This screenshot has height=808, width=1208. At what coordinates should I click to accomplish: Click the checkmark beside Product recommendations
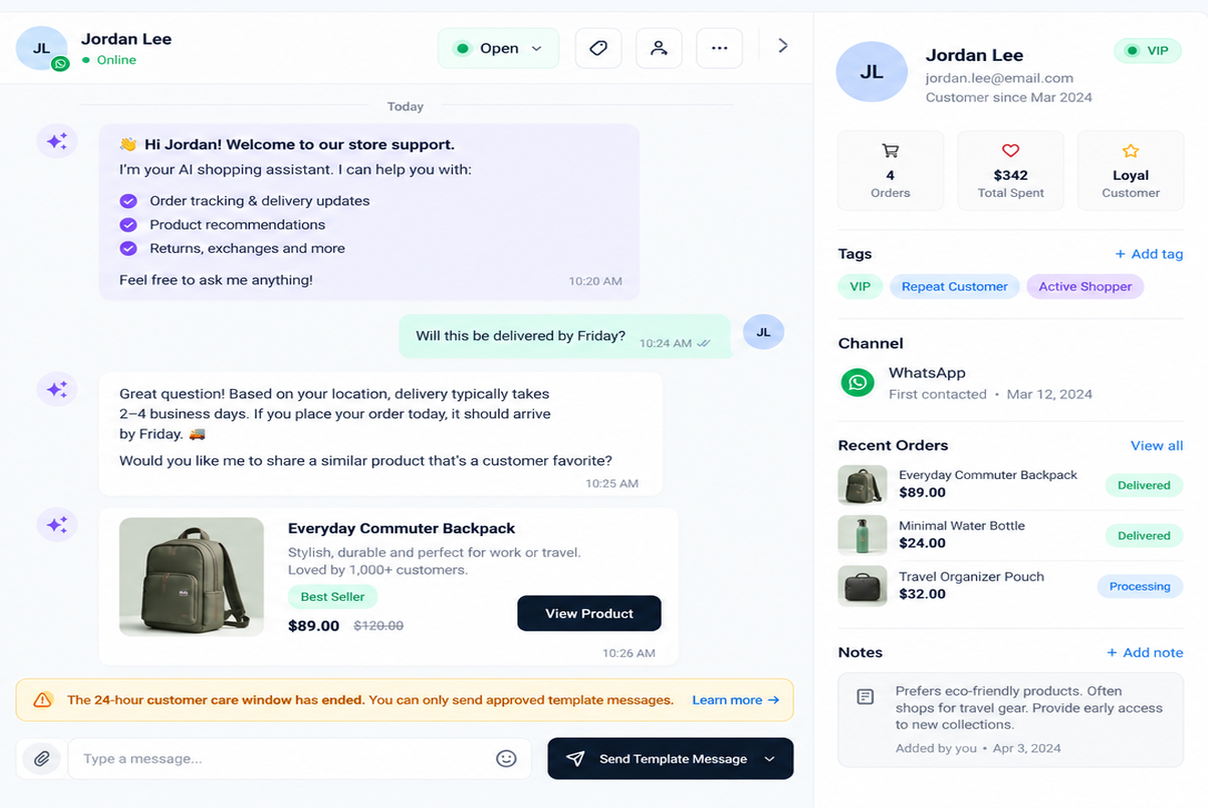pos(128,224)
